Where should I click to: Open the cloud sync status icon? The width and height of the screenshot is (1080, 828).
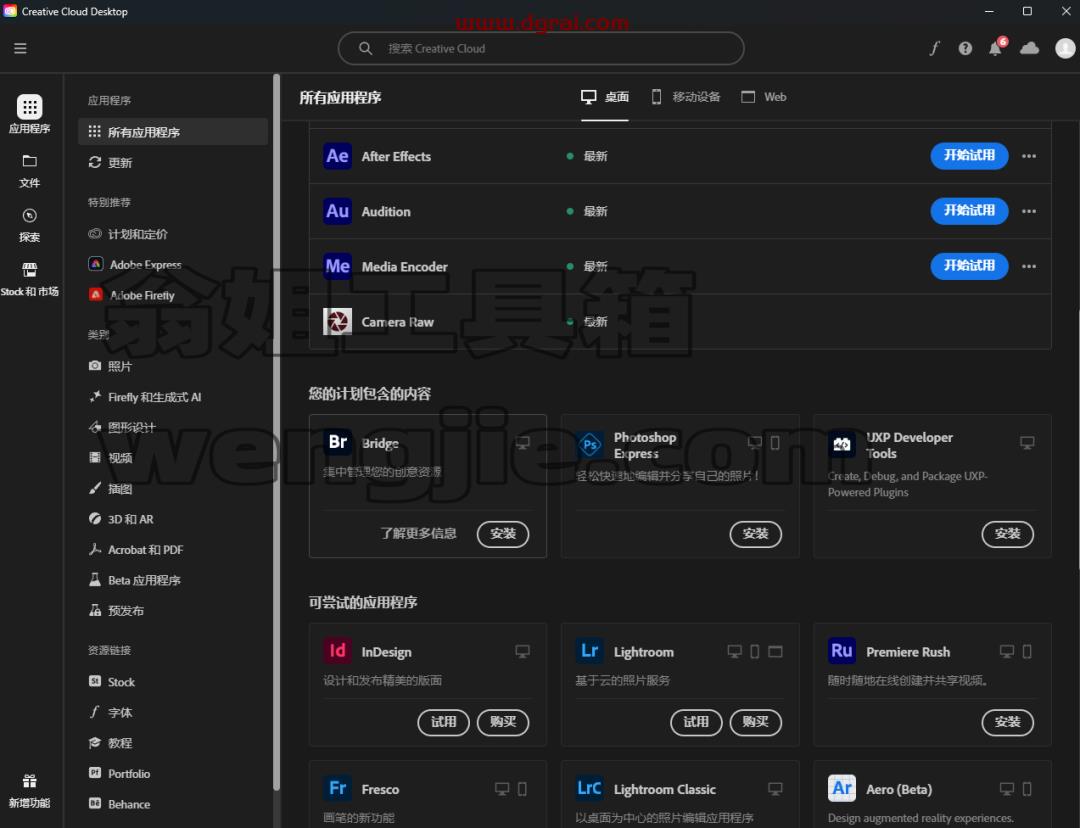coord(1029,48)
